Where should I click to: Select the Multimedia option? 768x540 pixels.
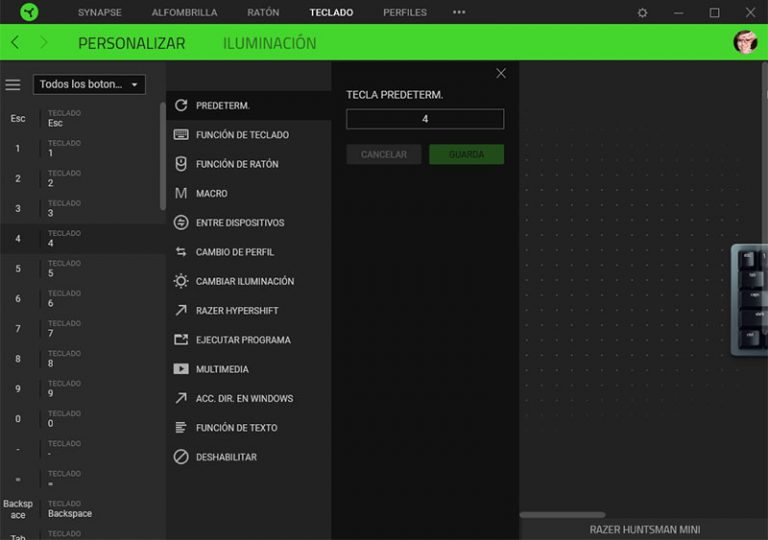pos(249,369)
